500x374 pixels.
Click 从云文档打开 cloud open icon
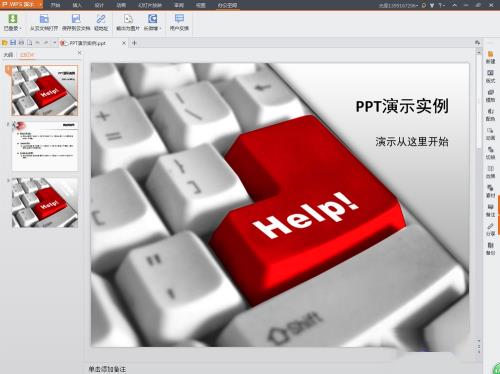pyautogui.click(x=44, y=19)
